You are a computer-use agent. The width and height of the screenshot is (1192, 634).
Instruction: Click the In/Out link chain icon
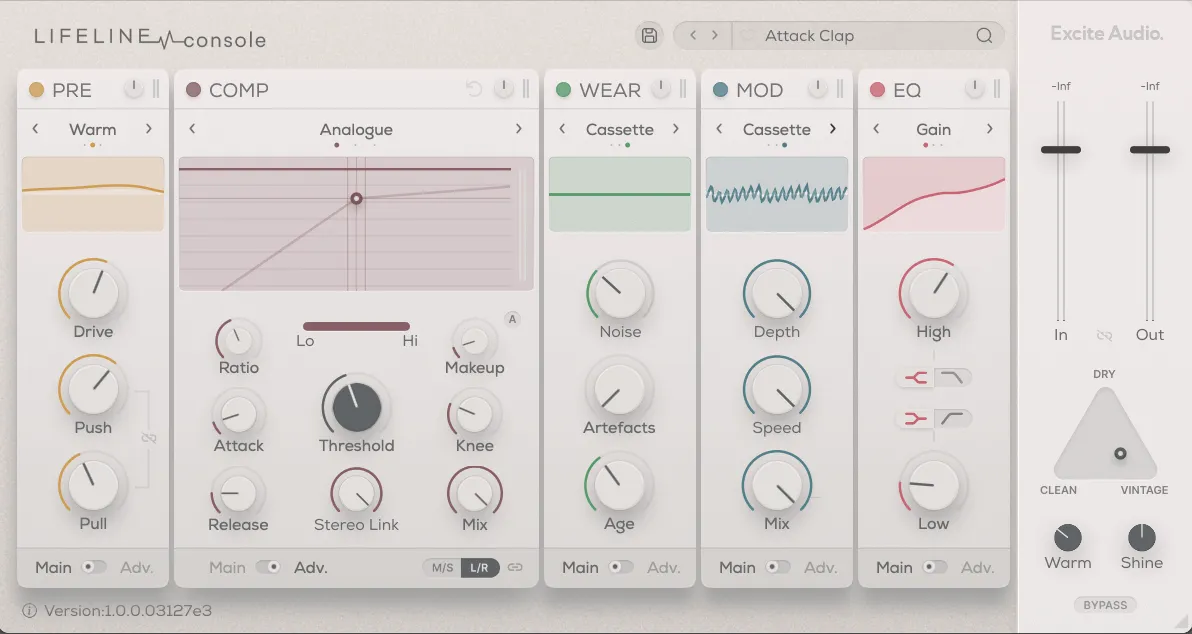tap(1105, 335)
